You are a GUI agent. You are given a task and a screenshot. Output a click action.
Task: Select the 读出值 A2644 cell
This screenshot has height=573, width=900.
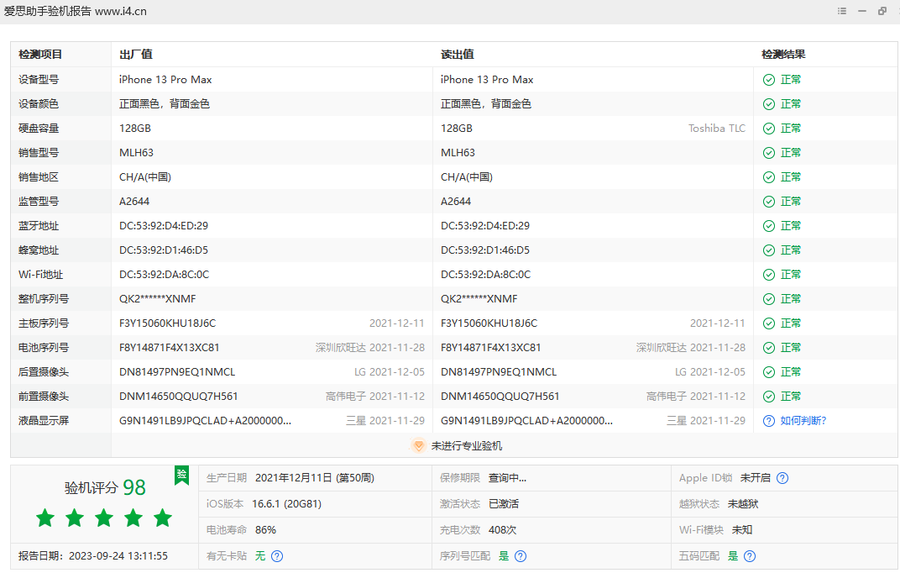pyautogui.click(x=456, y=202)
